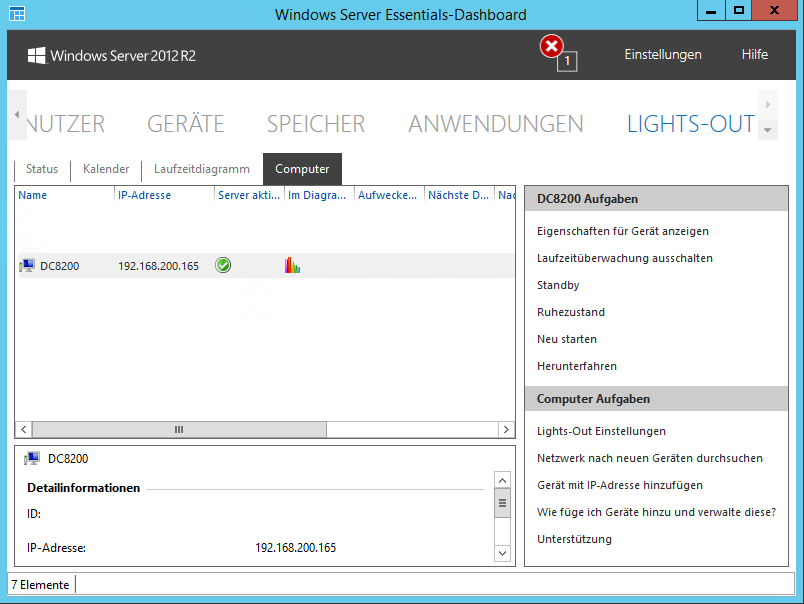Click the Detailinformationen heading
Image resolution: width=804 pixels, height=604 pixels.
(84, 488)
